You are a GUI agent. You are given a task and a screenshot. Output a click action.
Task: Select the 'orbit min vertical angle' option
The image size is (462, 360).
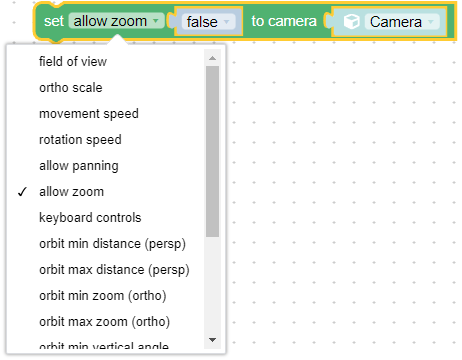click(105, 345)
